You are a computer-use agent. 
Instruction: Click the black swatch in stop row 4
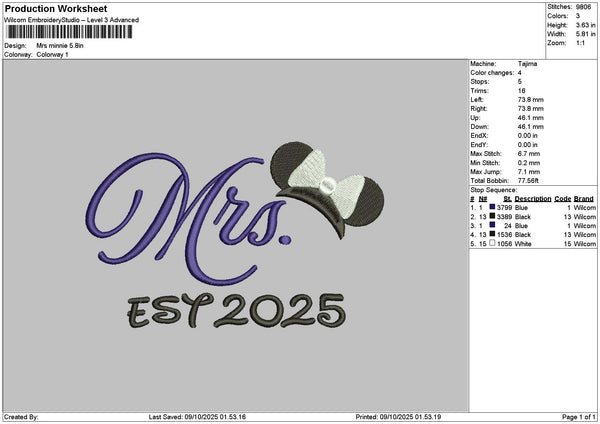pyautogui.click(x=492, y=234)
